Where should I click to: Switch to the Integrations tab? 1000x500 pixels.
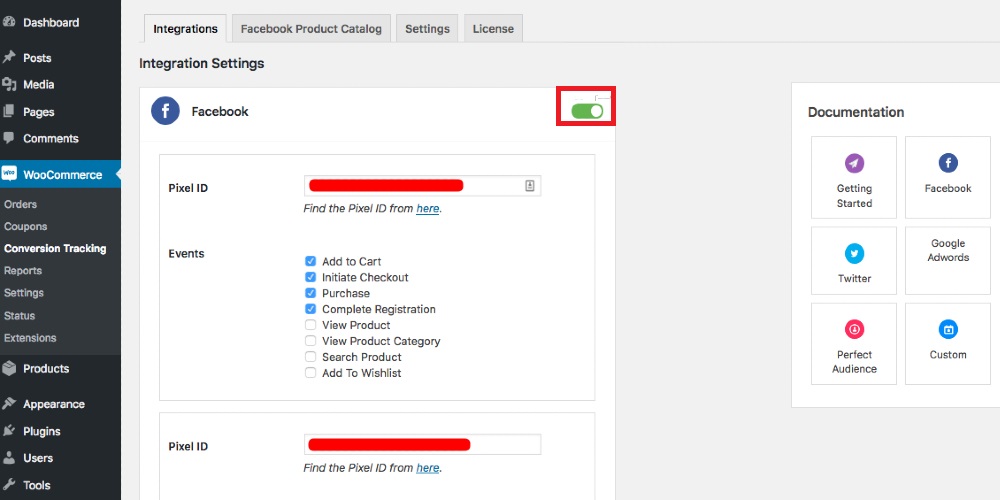[185, 29]
